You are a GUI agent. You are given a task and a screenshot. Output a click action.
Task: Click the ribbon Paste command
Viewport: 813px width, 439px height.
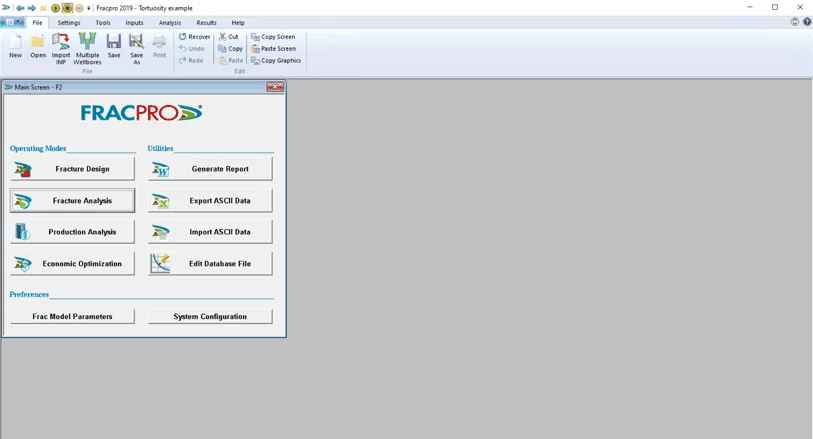pyautogui.click(x=230, y=61)
